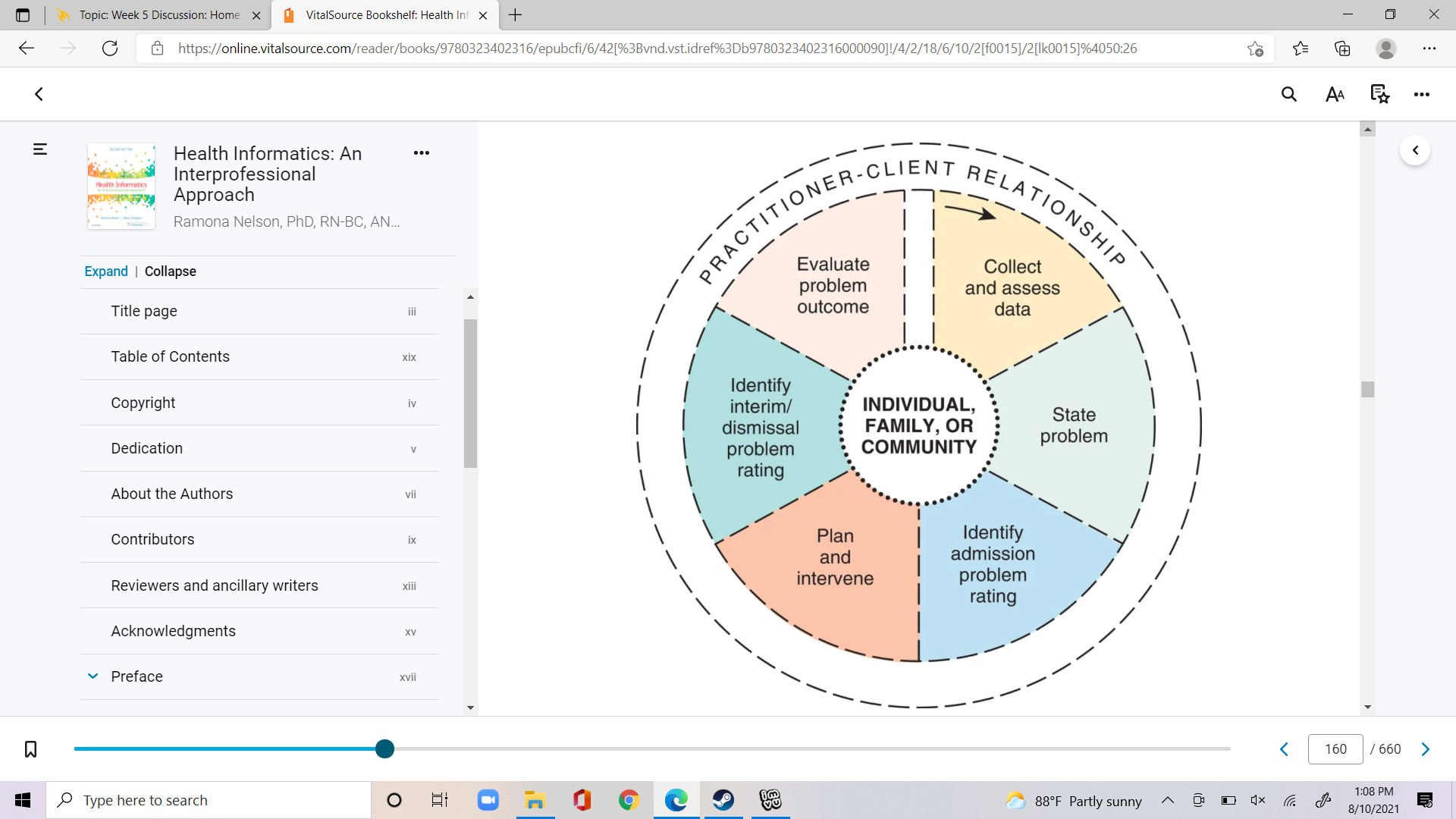Expand the Preface chapter chevron
Screen dimensions: 1456x819
coord(93,676)
